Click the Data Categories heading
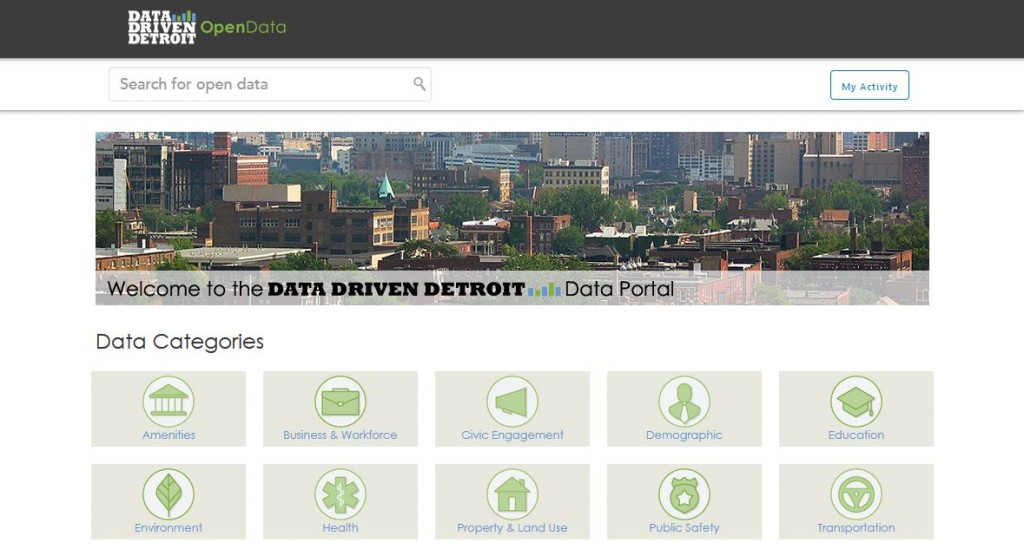 tap(180, 341)
